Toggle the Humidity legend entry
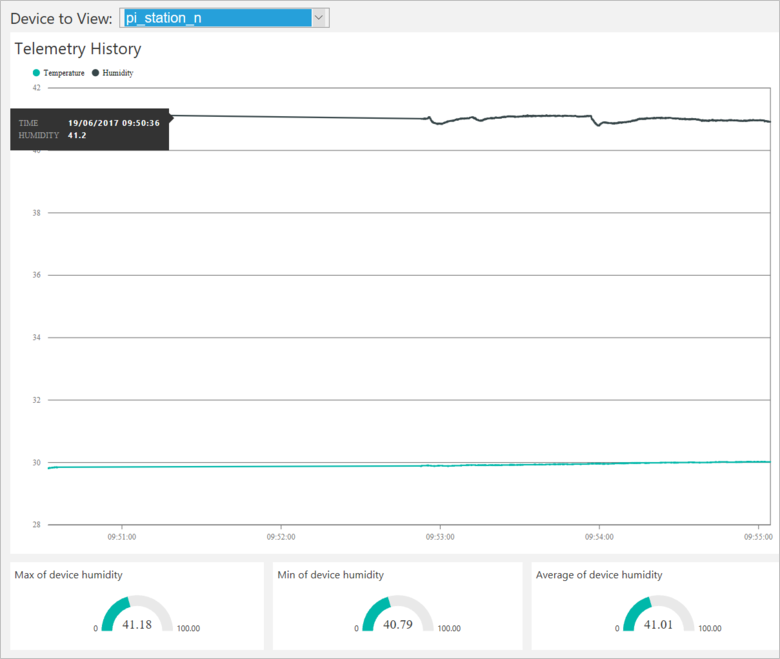This screenshot has height=659, width=780. click(x=118, y=73)
